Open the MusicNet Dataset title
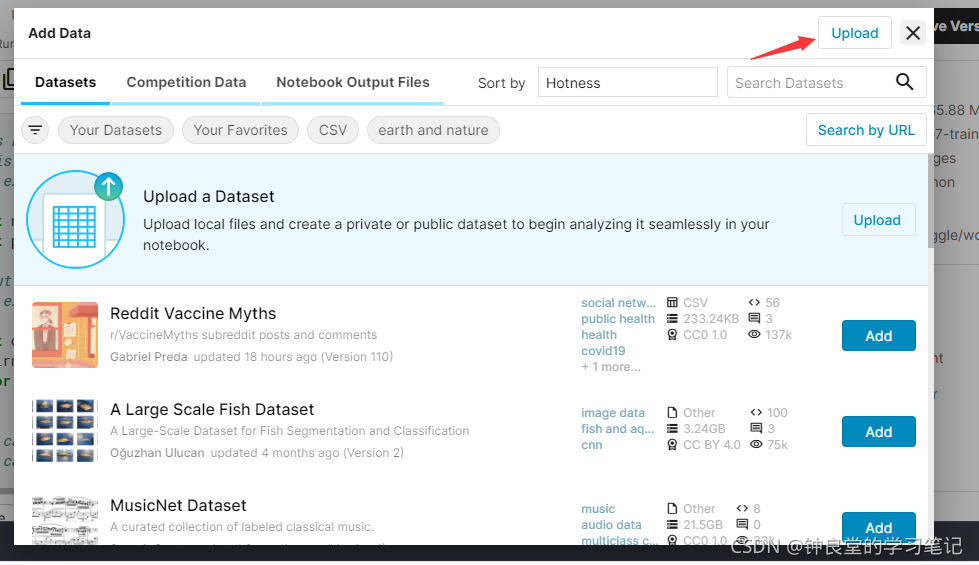The image size is (979, 565). coord(178,505)
